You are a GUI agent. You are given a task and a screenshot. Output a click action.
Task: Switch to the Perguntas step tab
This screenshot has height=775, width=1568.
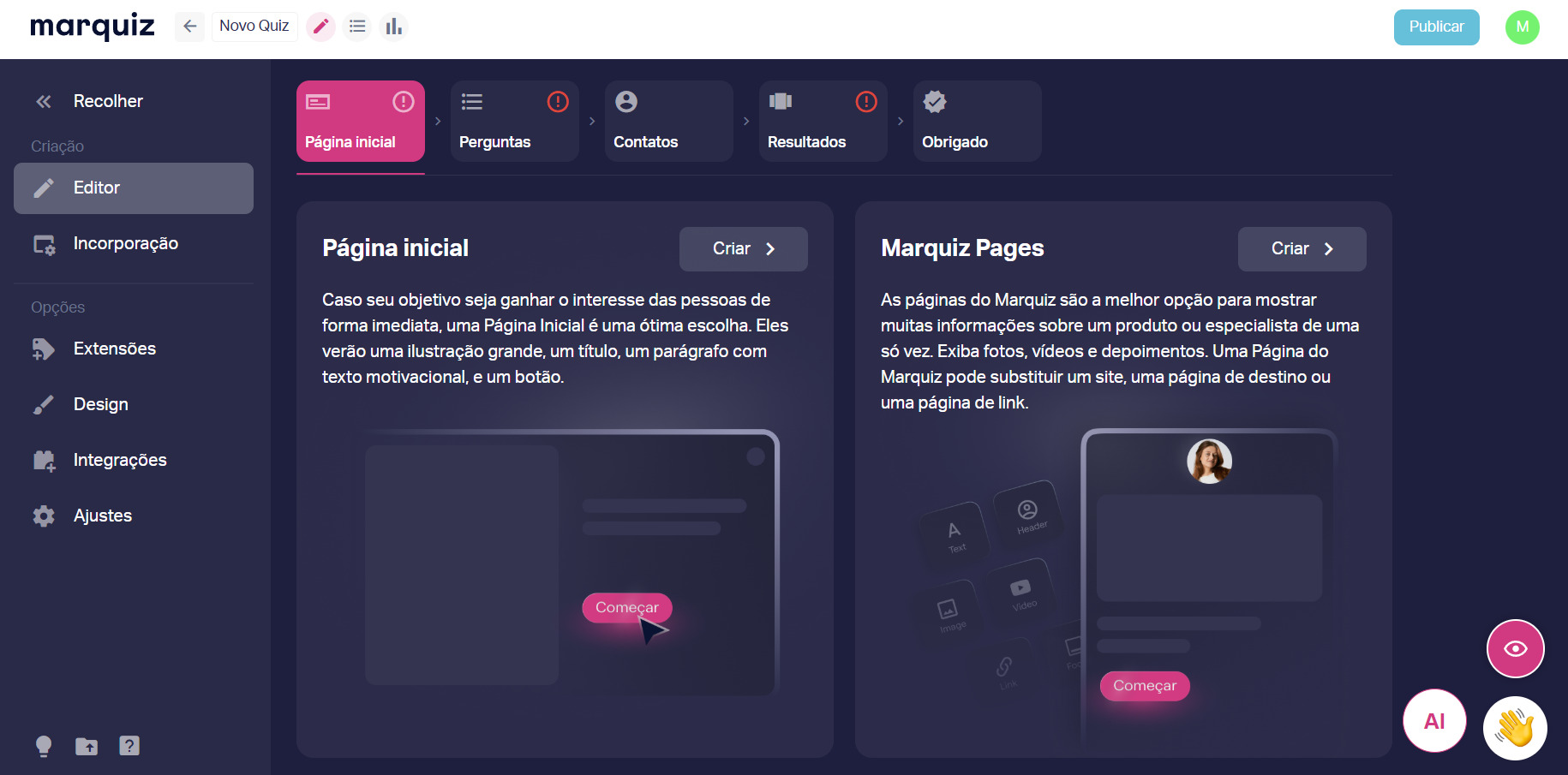[x=515, y=121]
